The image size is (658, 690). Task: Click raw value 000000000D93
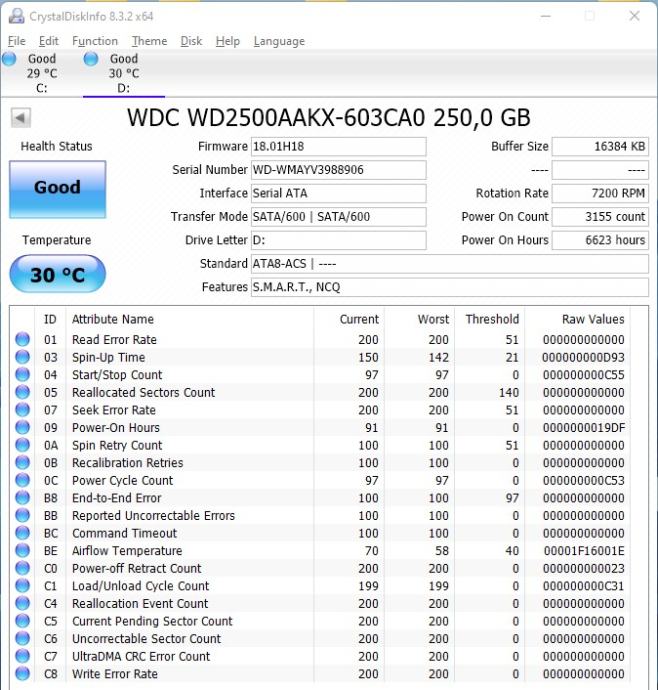[x=583, y=357]
